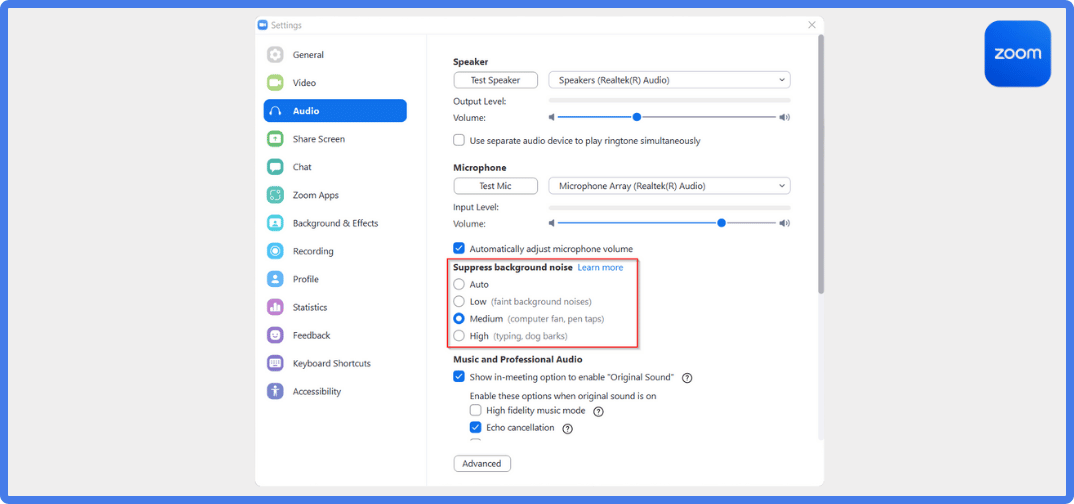Open the Microphone Array device dropdown
Image resolution: width=1074 pixels, height=504 pixels.
coord(669,186)
